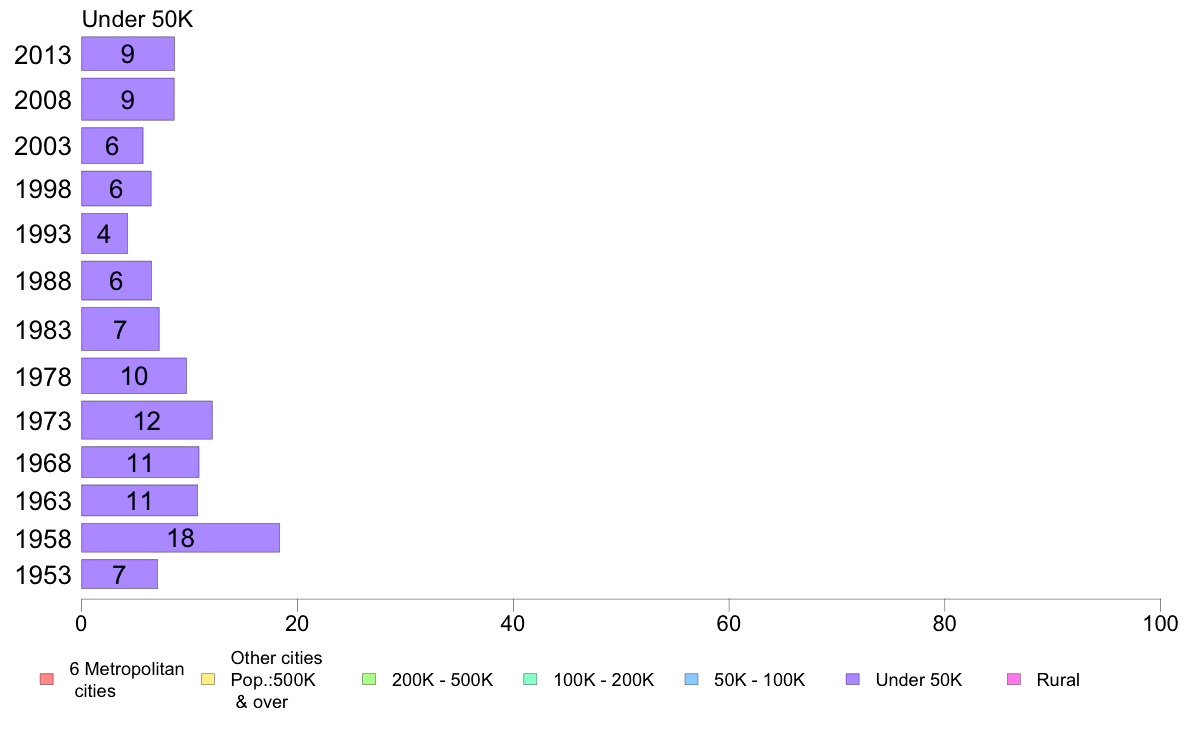Click the Rural legend label
Screen dimensions: 1188x736
pyautogui.click(x=1058, y=680)
